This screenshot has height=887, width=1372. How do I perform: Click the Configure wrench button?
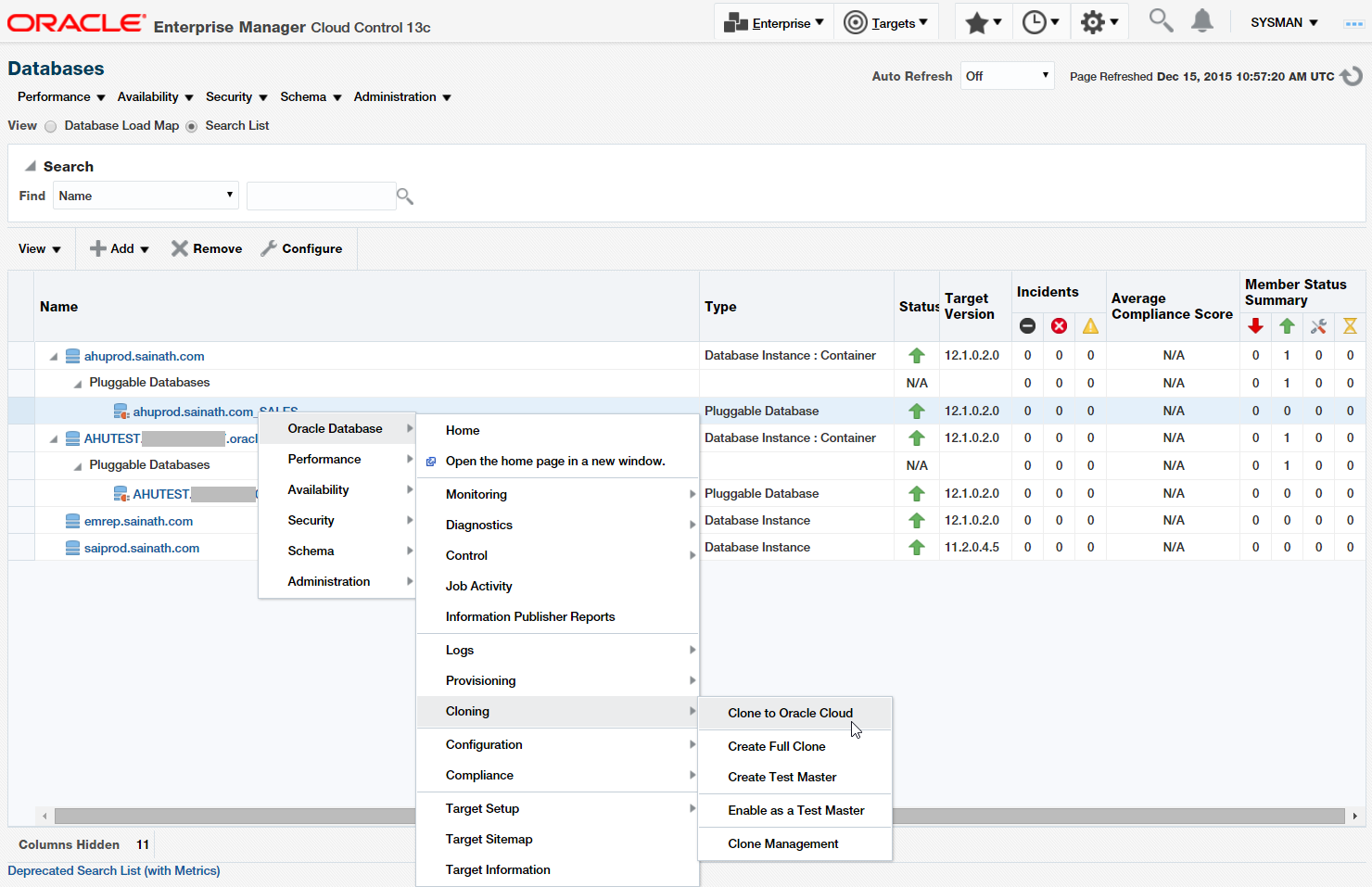point(301,248)
